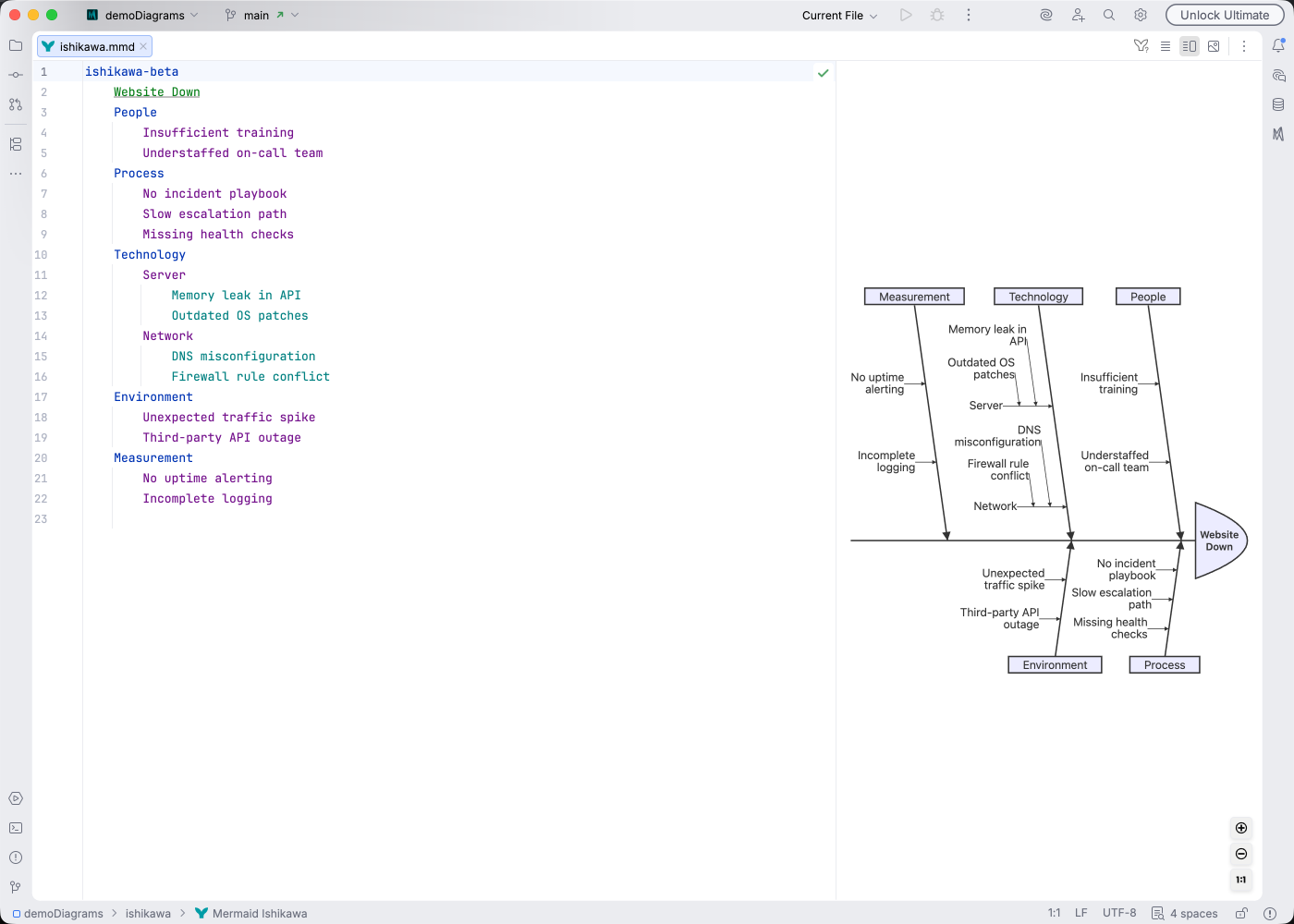1294x924 pixels.
Task: Switch to preview-only view mode
Action: click(1214, 45)
